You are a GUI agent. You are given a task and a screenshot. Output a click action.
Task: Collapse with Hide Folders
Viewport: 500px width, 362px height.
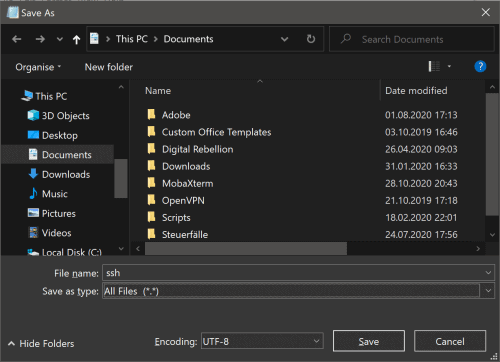[x=41, y=343]
